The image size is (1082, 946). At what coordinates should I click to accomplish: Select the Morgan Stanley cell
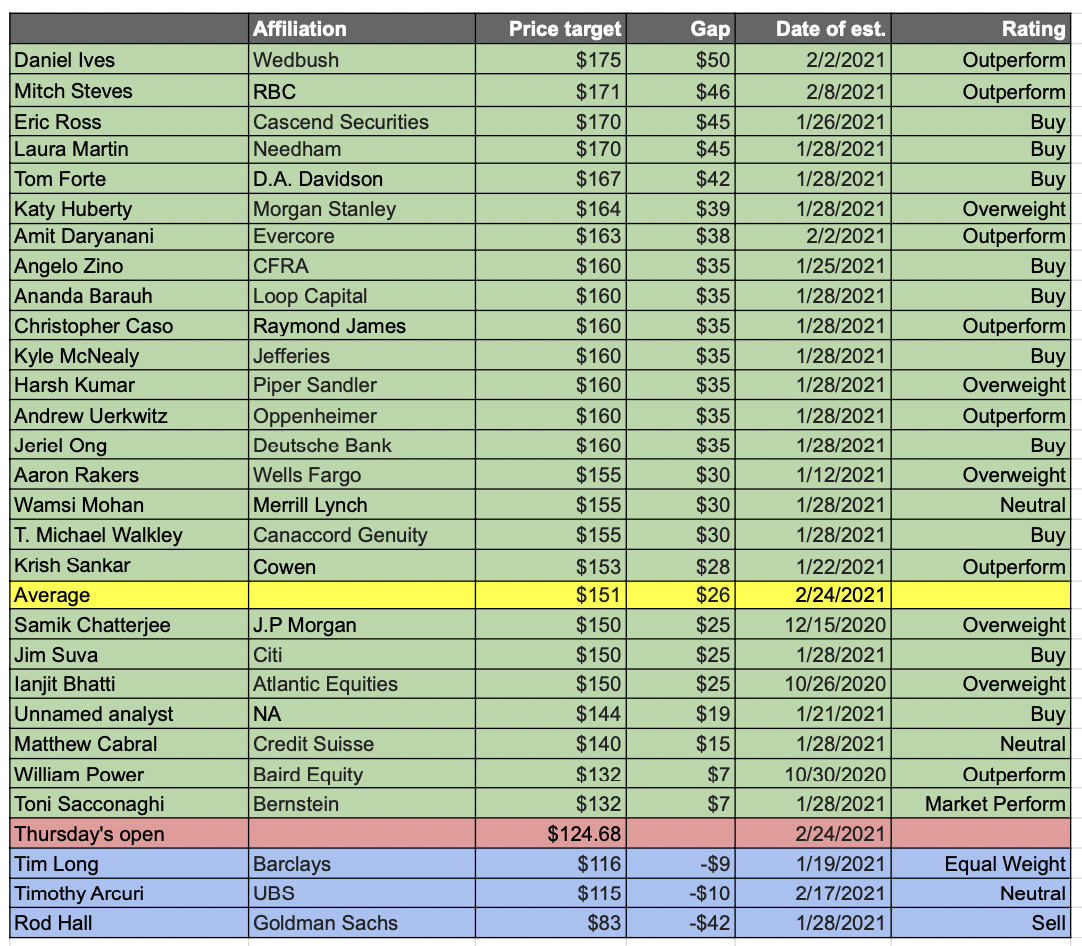tap(362, 208)
